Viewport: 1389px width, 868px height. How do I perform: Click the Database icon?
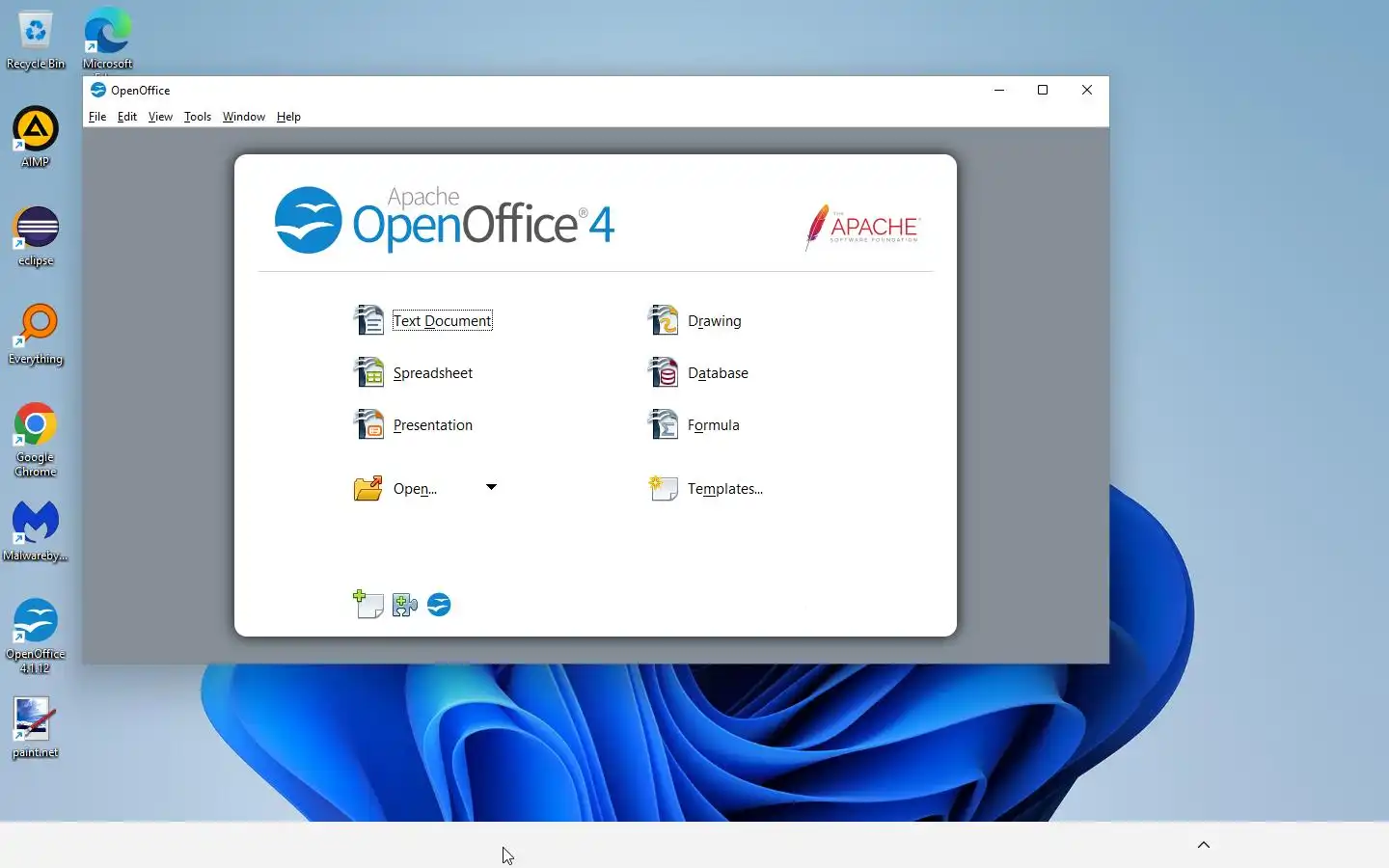click(x=663, y=372)
